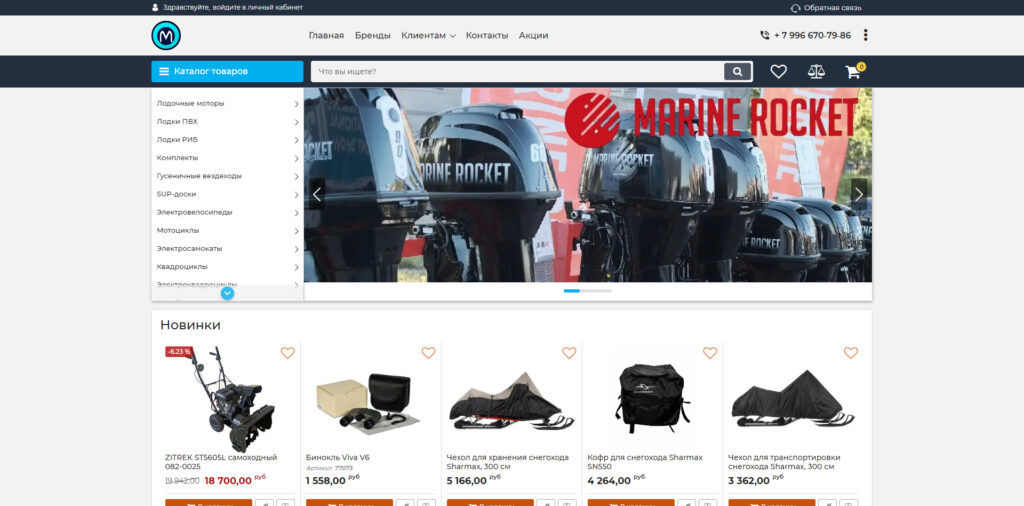Screen dimensions: 1024x506
Task: Click the phone handset icon
Action: coord(765,35)
